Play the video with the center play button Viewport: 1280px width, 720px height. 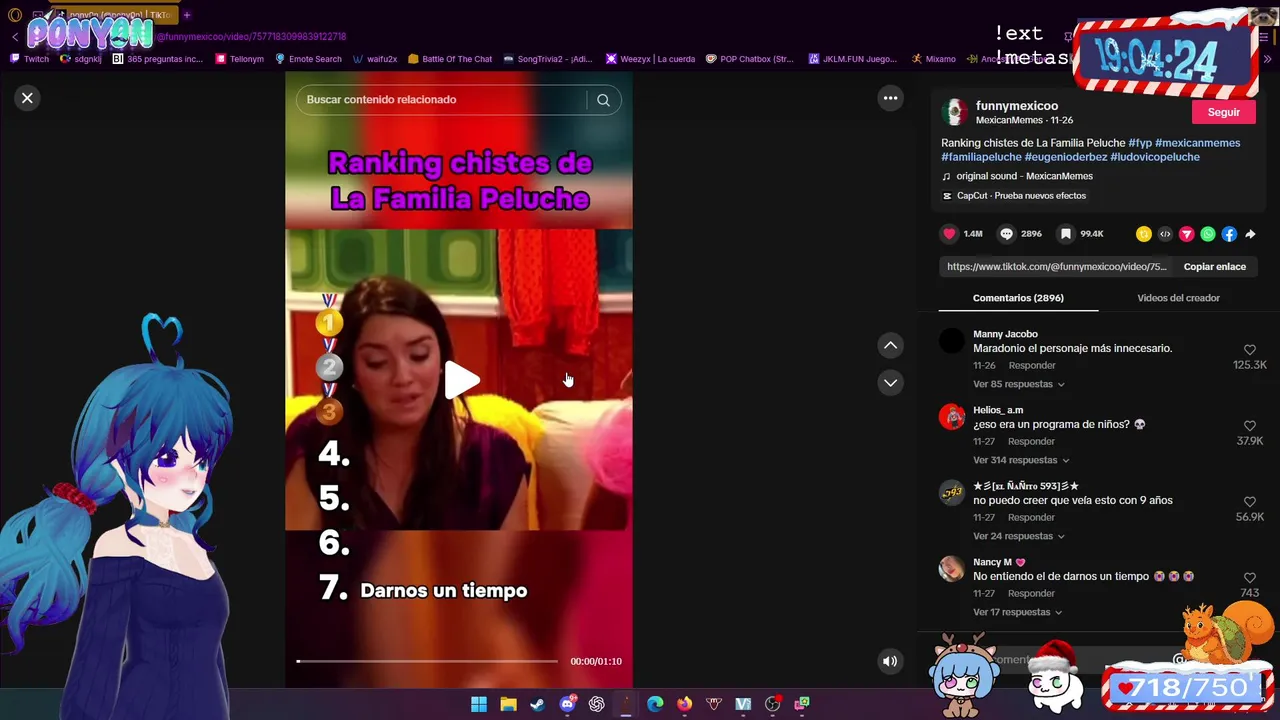(x=461, y=380)
